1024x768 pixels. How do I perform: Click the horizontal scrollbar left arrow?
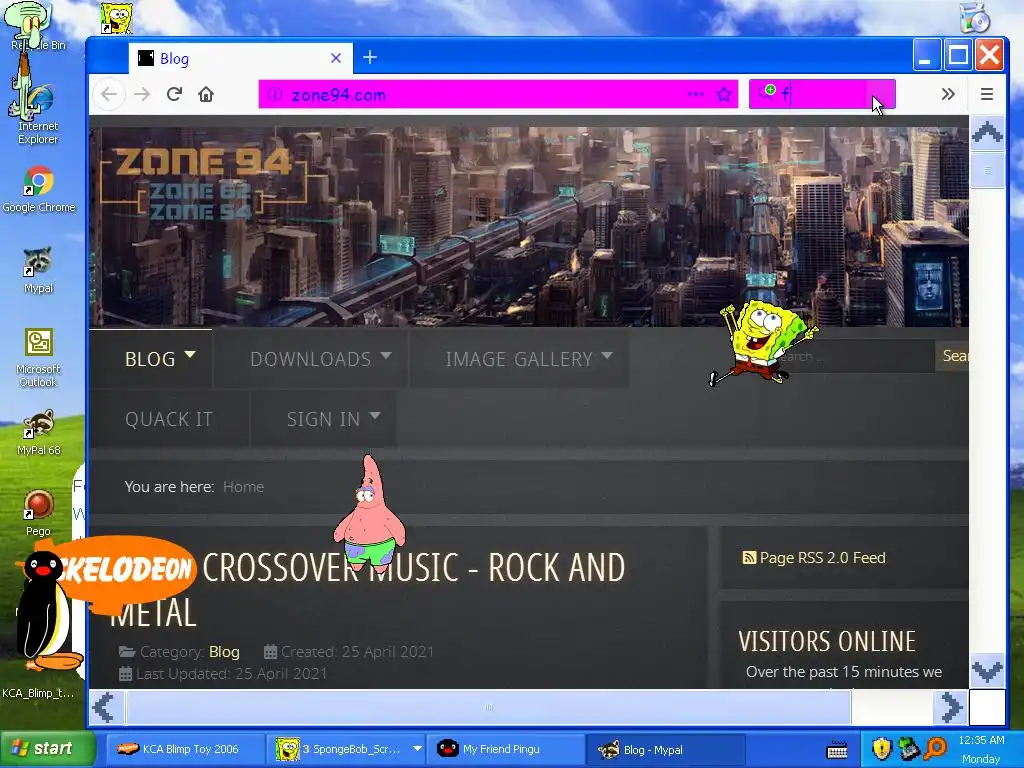[104, 707]
